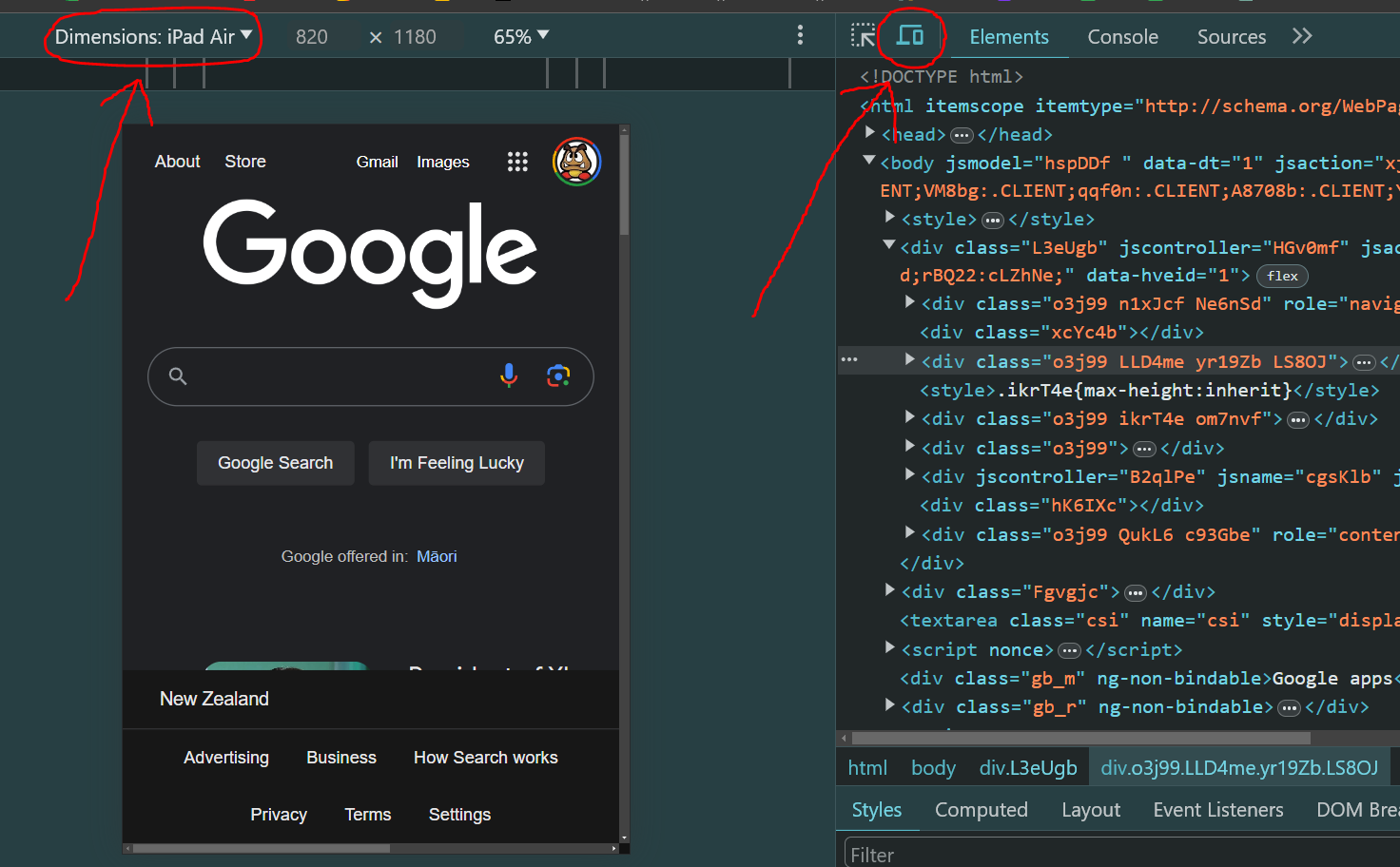Viewport: 1400px width, 867px height.
Task: Show more DevTools tabs chevron
Action: coord(1302,36)
